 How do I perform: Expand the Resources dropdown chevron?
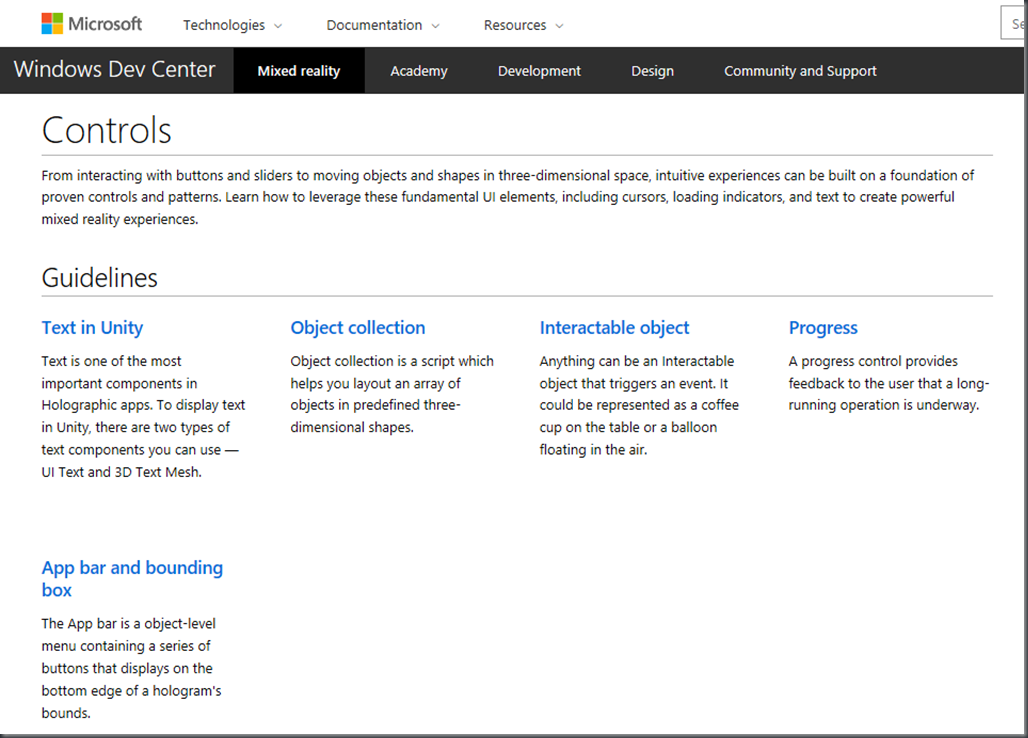(x=559, y=26)
